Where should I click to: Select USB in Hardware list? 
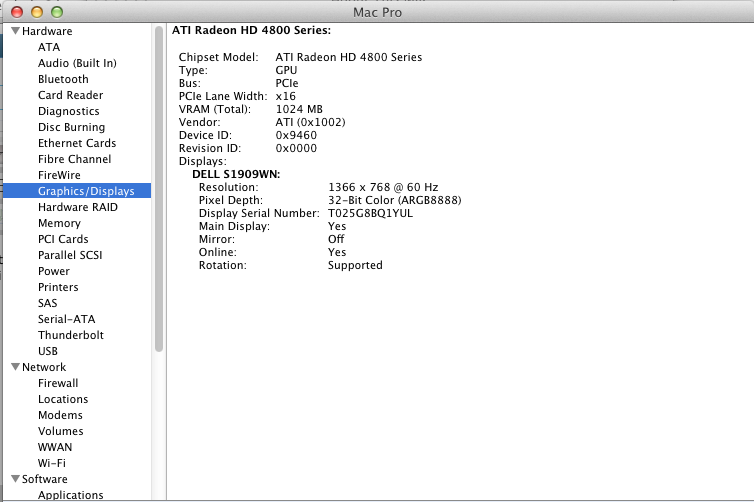(48, 351)
